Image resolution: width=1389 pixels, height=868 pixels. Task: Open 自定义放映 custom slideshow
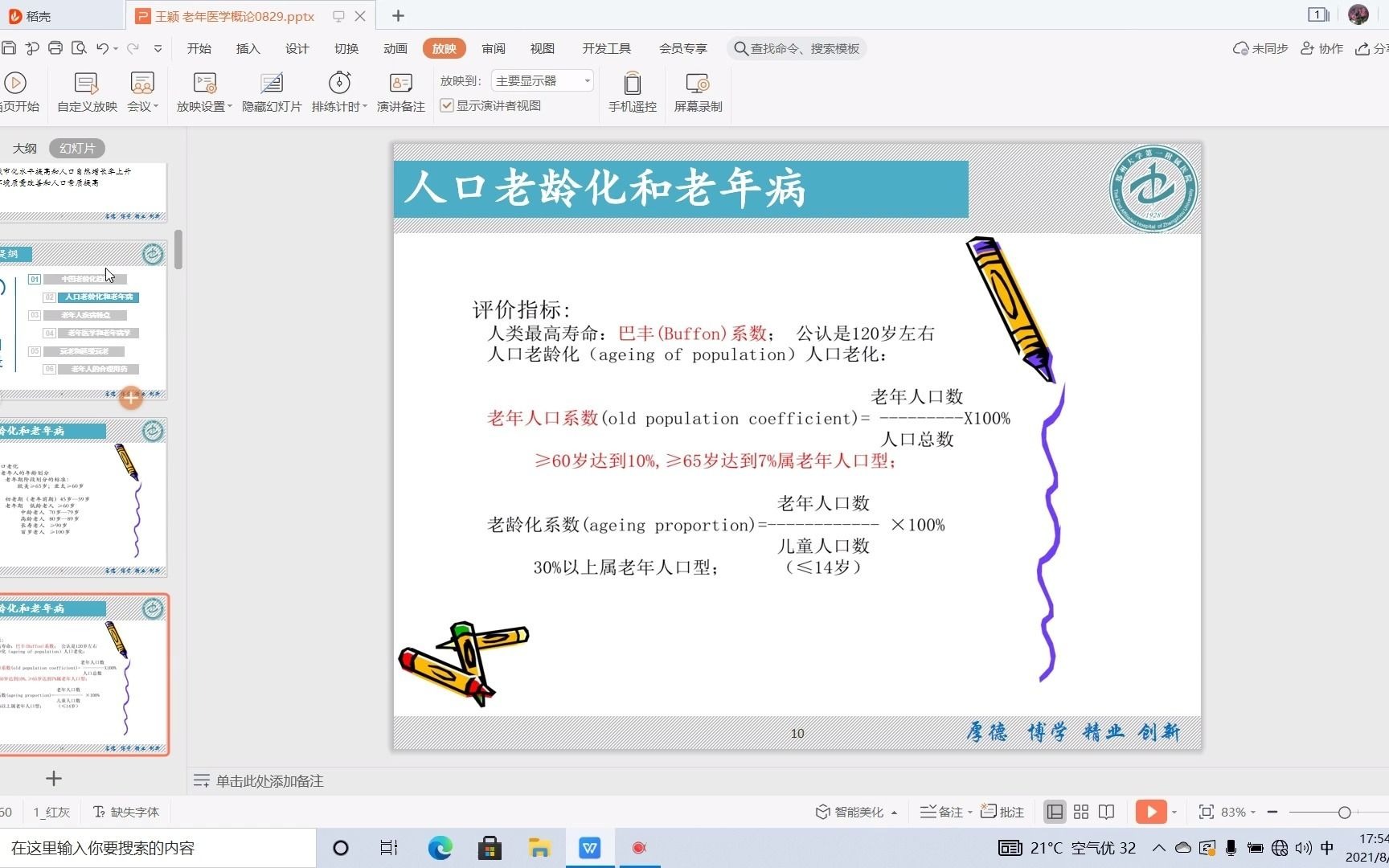87,92
